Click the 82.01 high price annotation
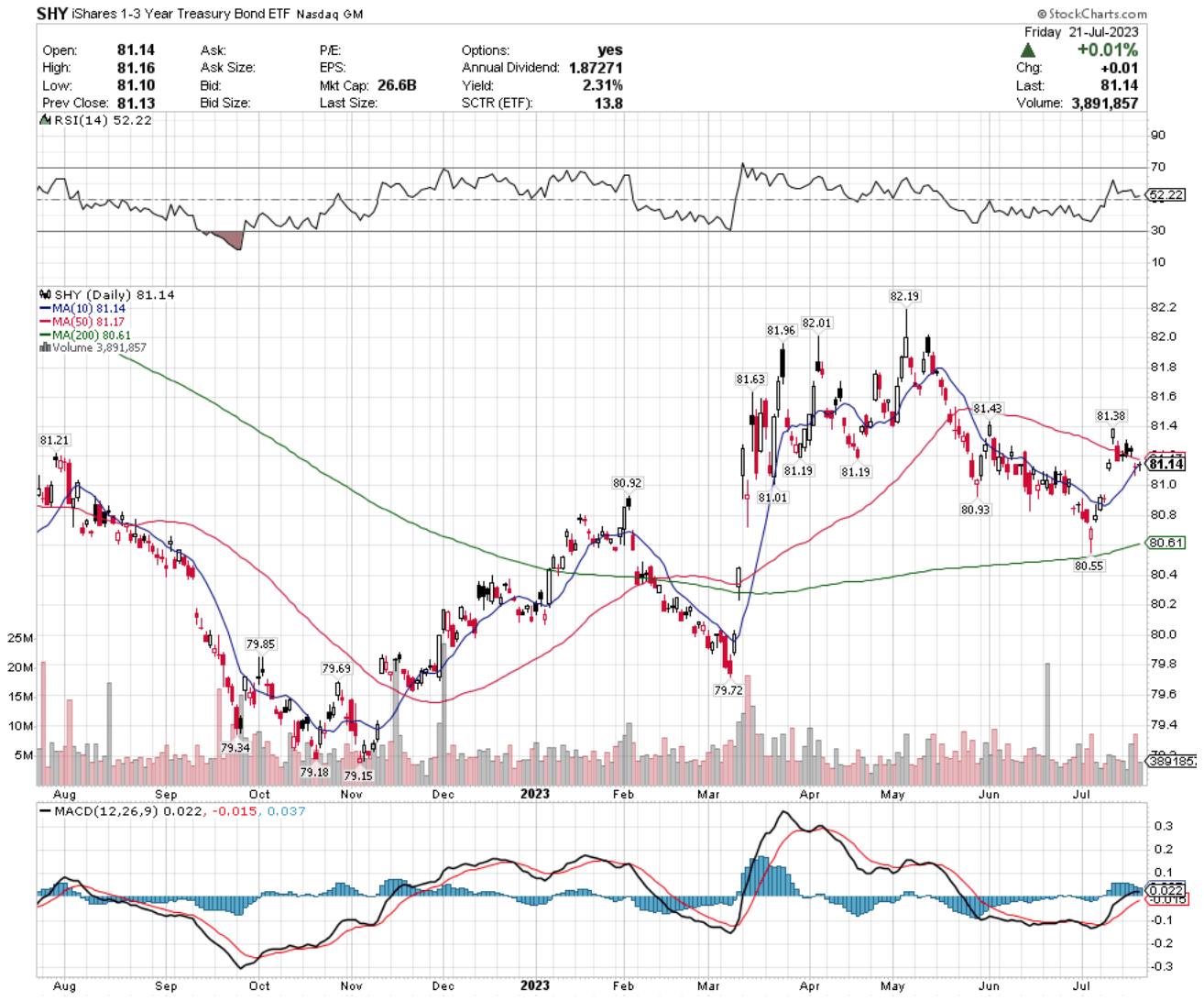Image resolution: width=1204 pixels, height=1001 pixels. pos(816,323)
